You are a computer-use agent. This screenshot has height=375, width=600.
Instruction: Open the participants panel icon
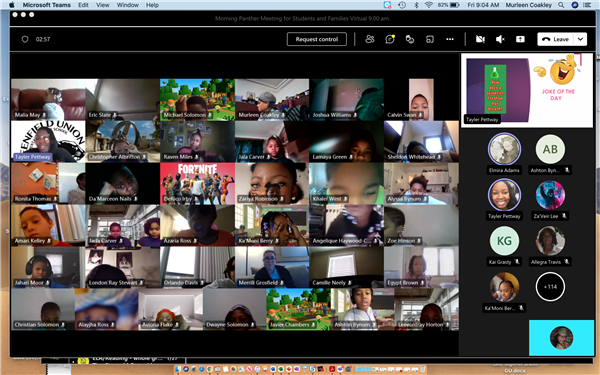click(370, 39)
